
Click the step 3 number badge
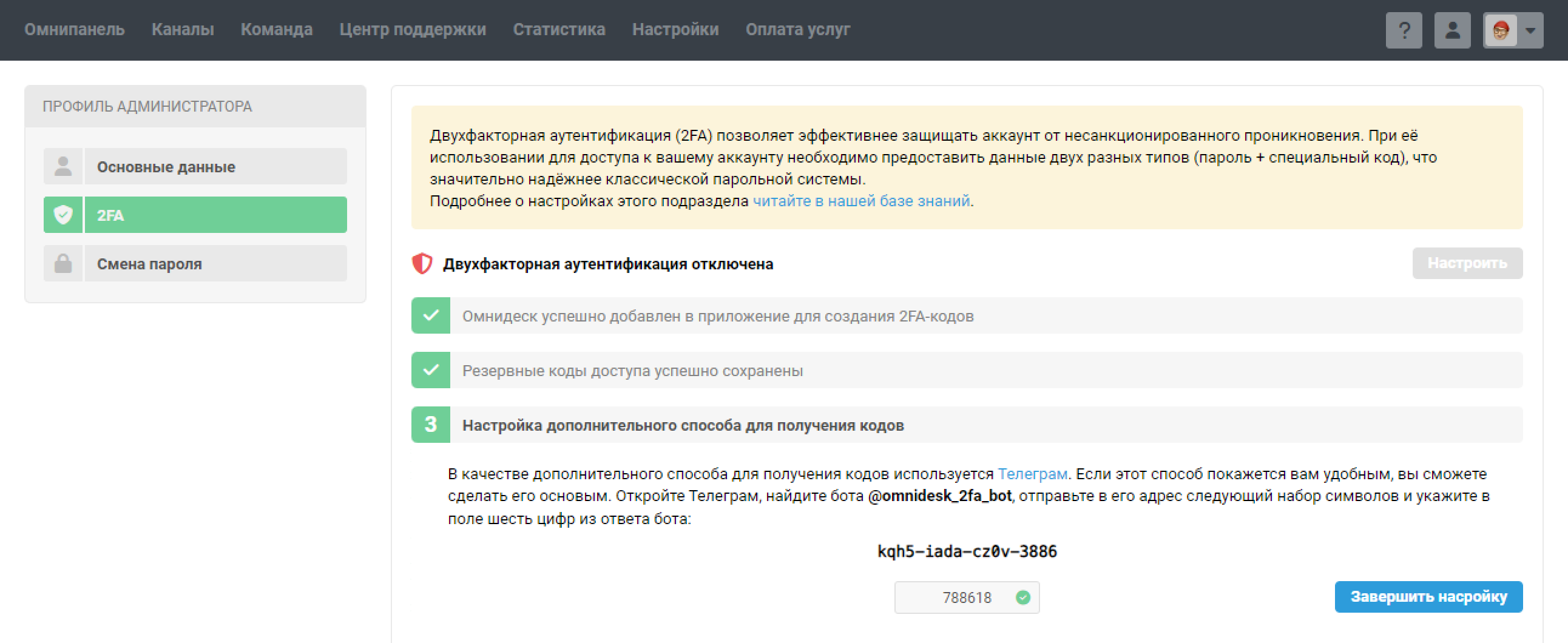coord(430,424)
